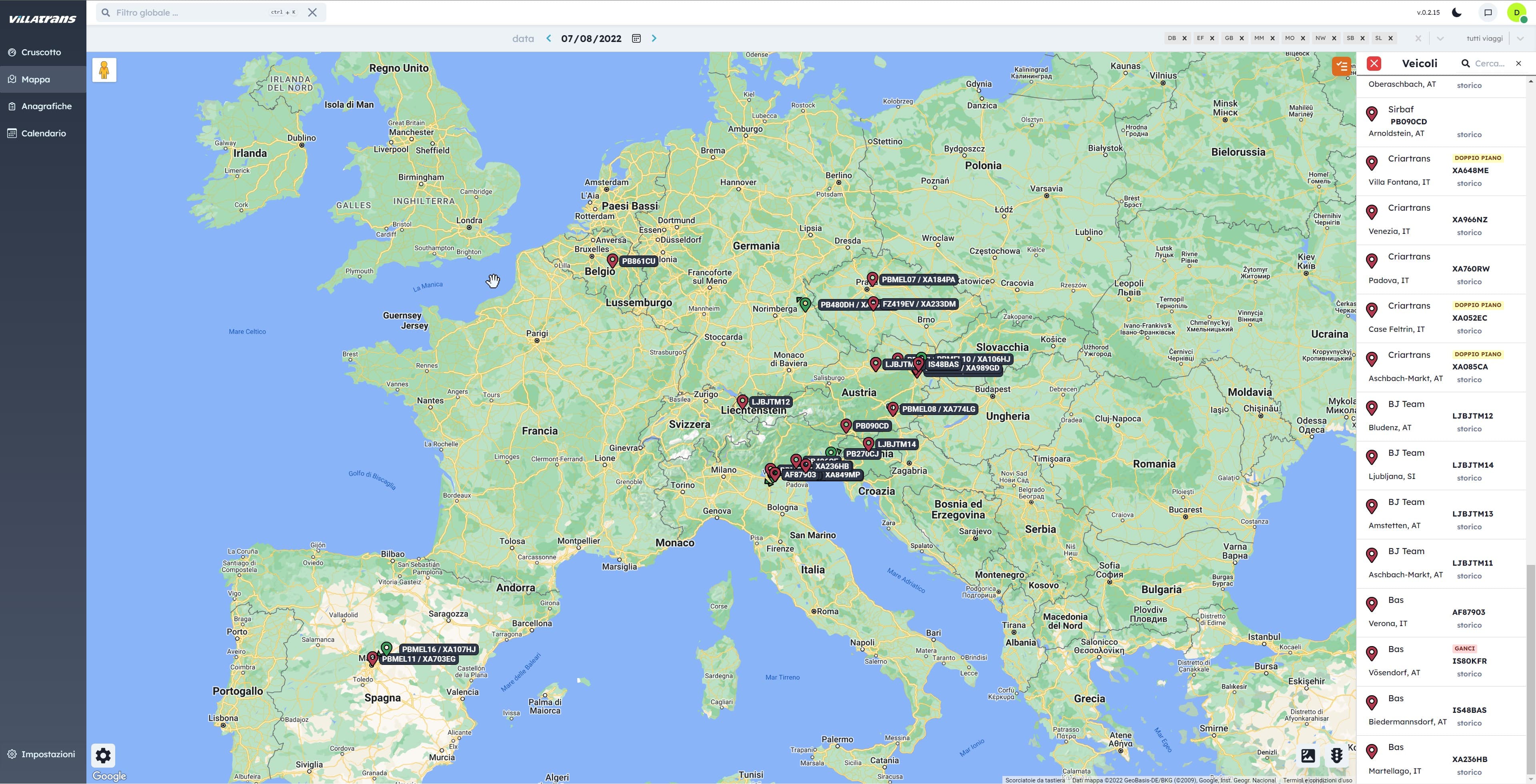Click the PBMEL07 / XA184PA marker
1536x784 pixels.
[872, 279]
